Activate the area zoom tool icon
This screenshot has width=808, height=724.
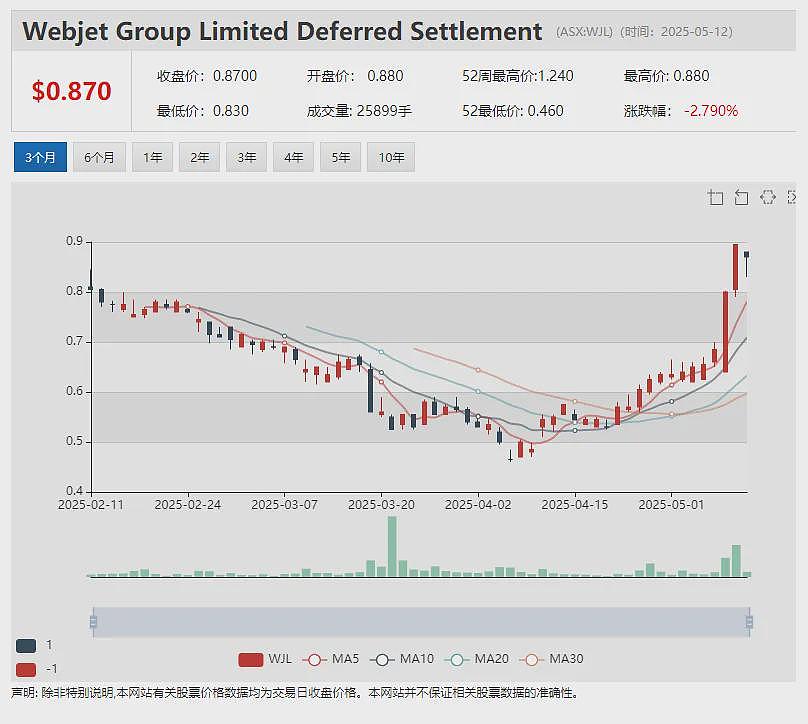(715, 197)
